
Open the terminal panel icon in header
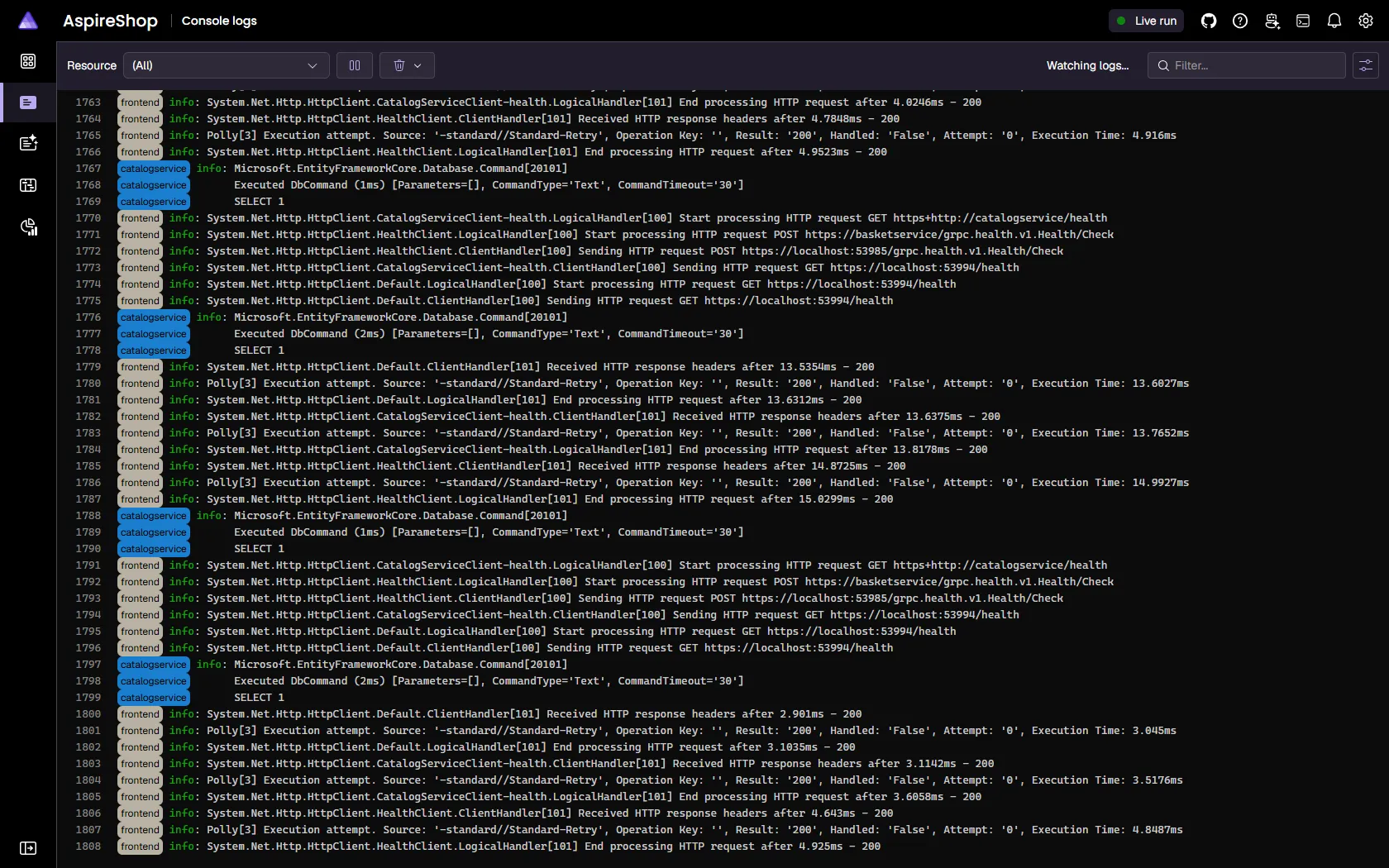[1303, 21]
